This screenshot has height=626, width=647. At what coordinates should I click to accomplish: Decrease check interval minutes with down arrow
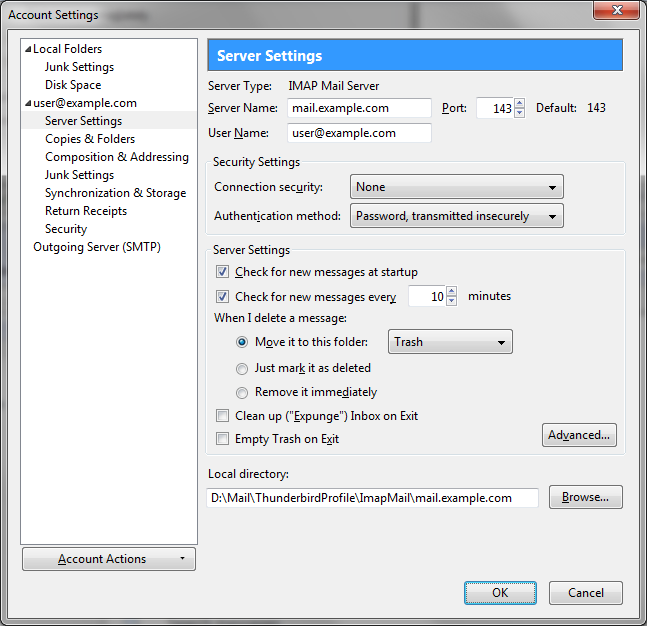pyautogui.click(x=451, y=301)
